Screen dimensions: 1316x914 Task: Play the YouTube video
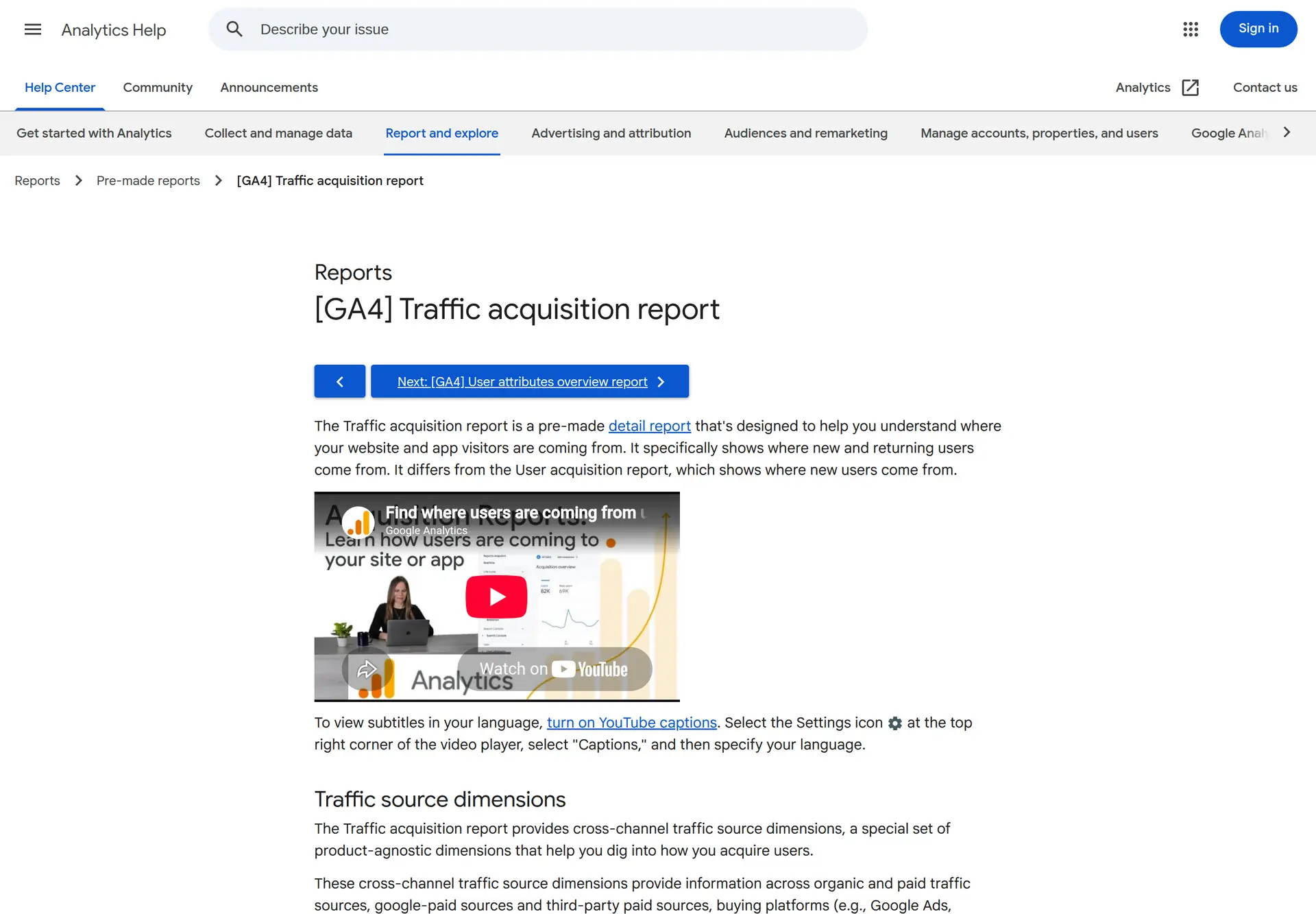pos(496,597)
